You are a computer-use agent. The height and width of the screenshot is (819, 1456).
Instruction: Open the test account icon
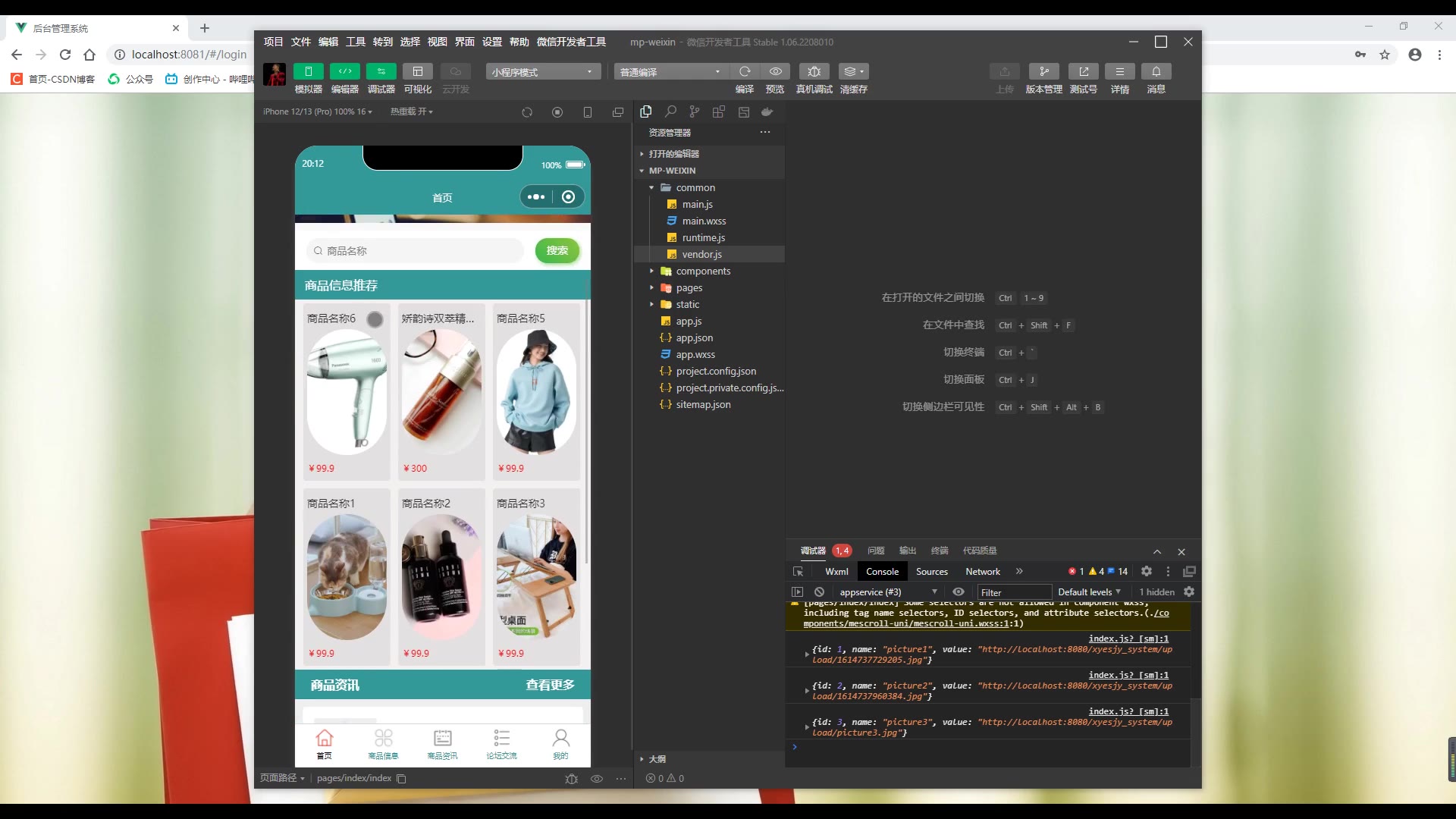[x=1083, y=71]
